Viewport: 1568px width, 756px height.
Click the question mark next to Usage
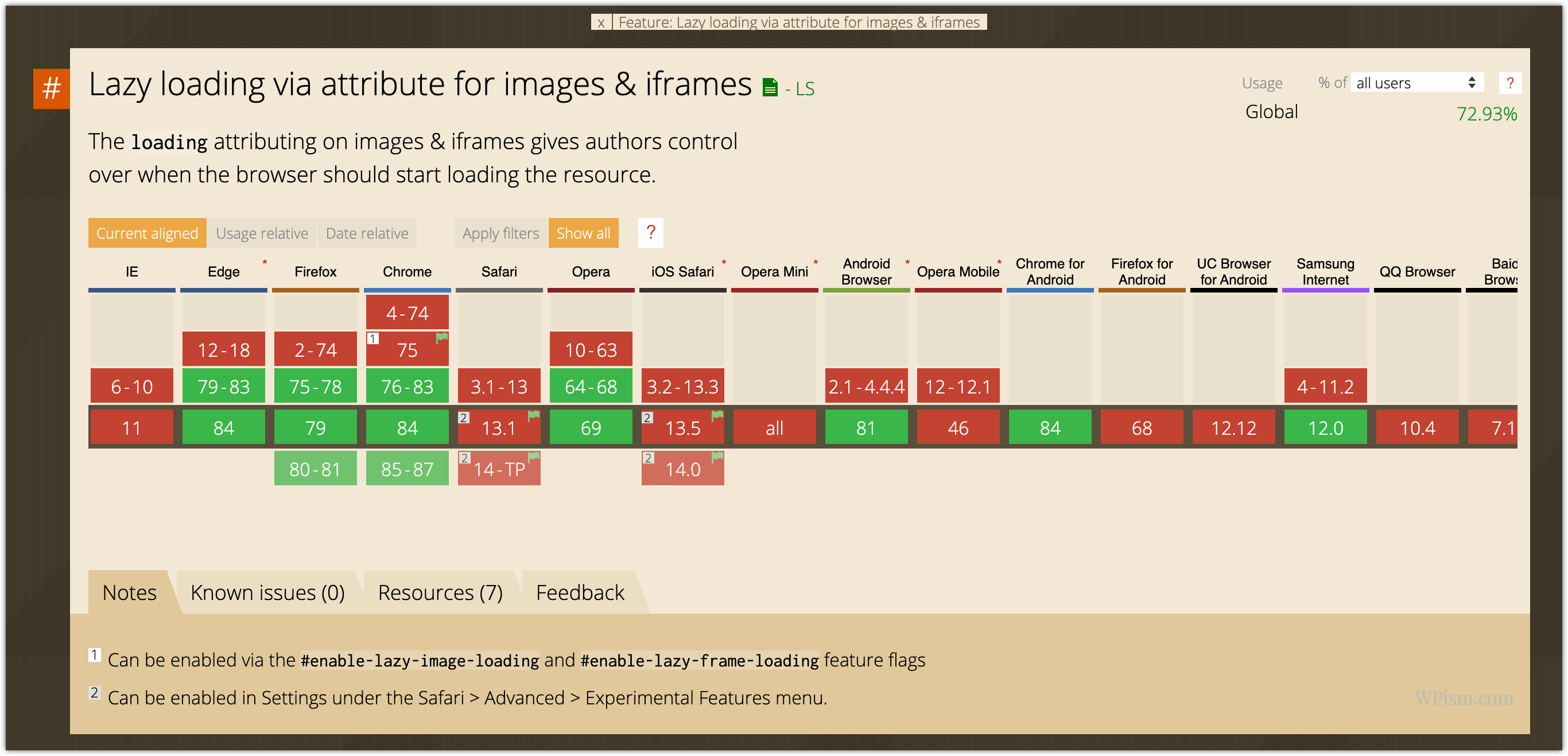1510,83
